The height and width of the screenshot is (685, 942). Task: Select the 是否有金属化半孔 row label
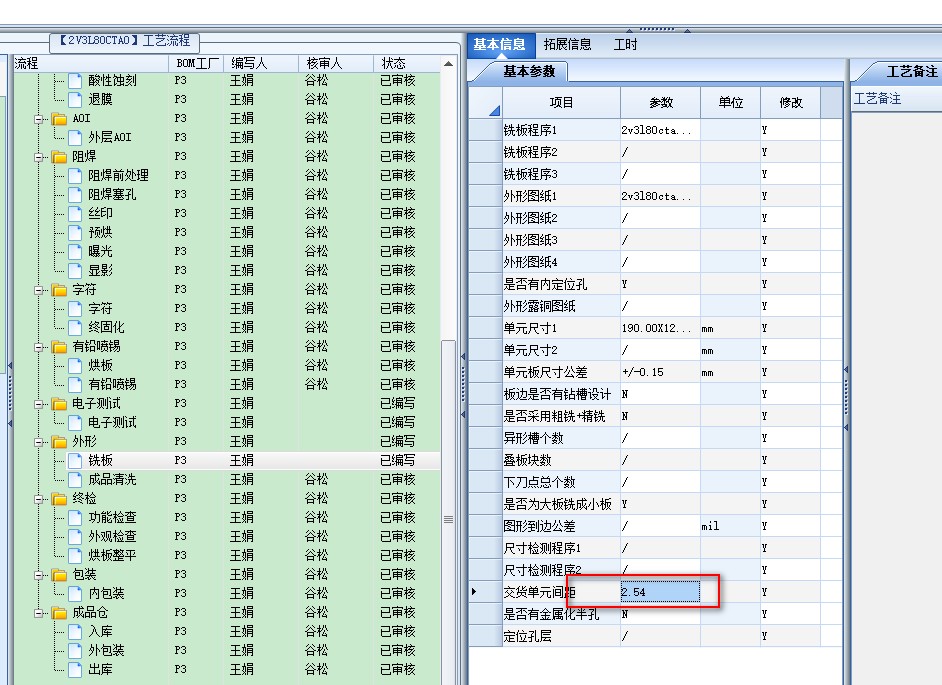(x=551, y=614)
